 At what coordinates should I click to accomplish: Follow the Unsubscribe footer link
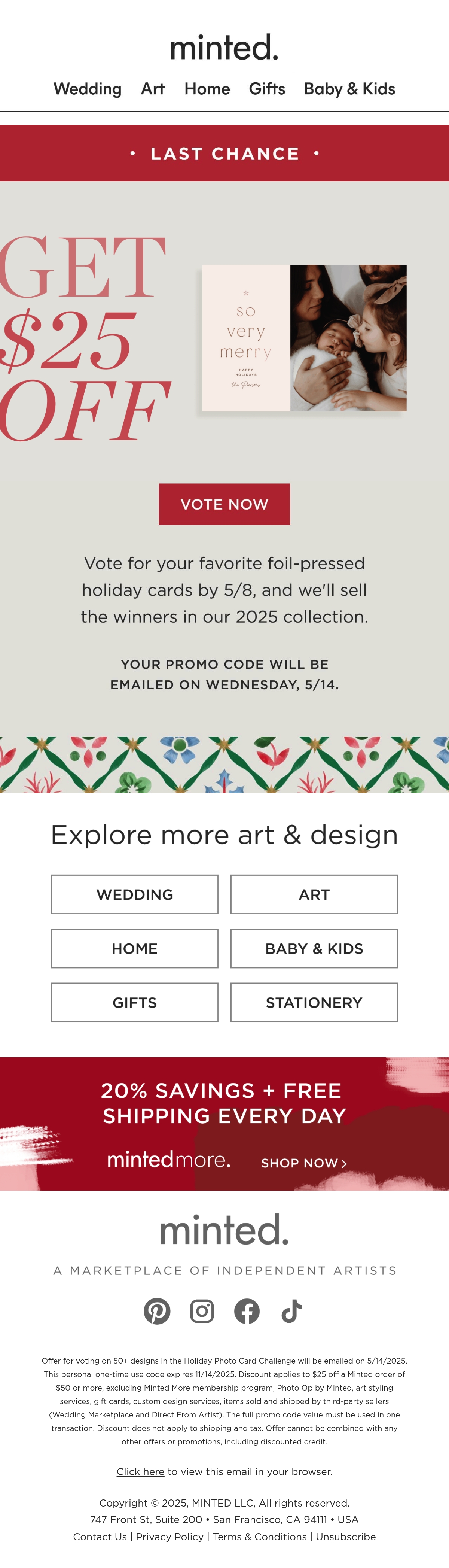pyautogui.click(x=346, y=1537)
